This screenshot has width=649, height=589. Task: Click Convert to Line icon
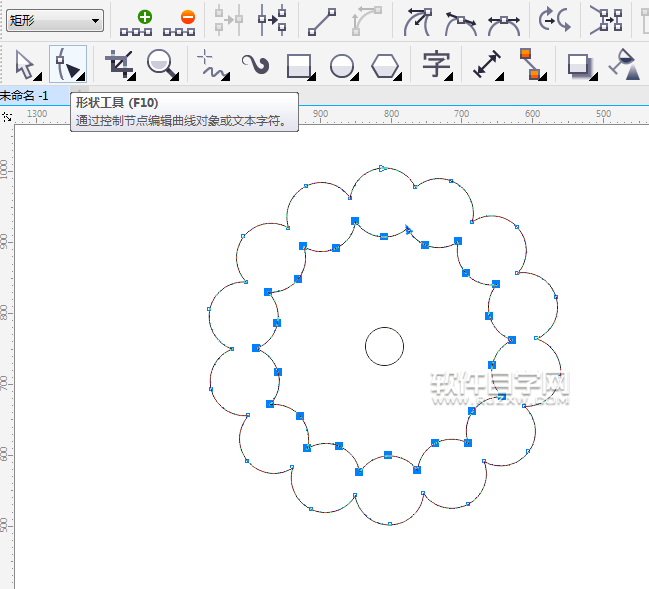point(322,22)
